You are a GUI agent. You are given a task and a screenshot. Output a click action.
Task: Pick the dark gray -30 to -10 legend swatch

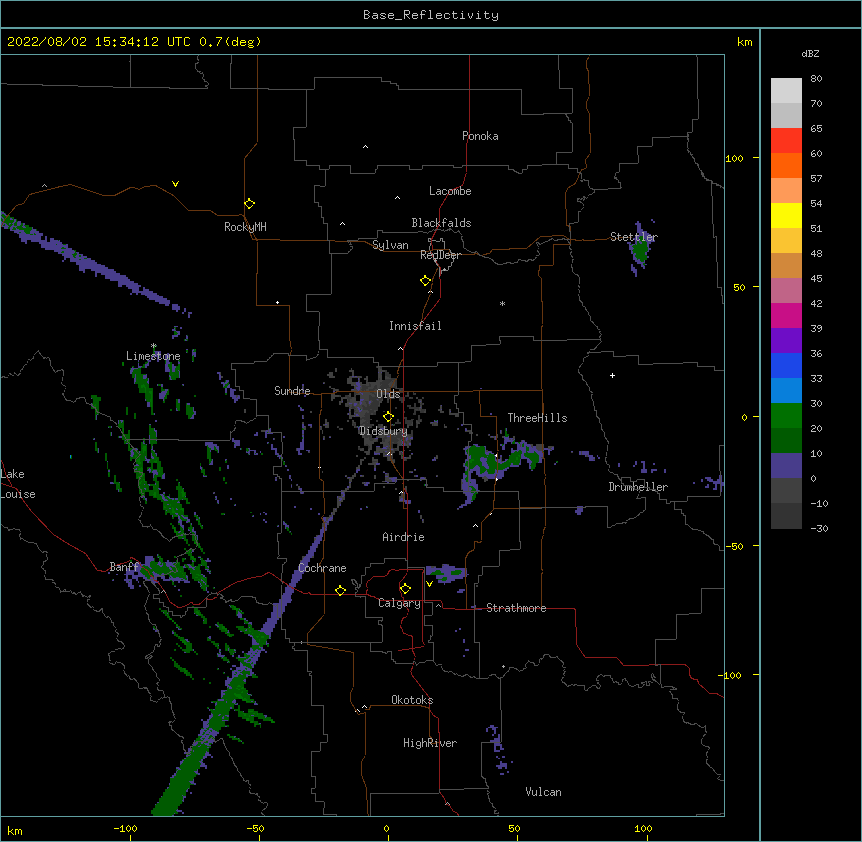coord(786,516)
